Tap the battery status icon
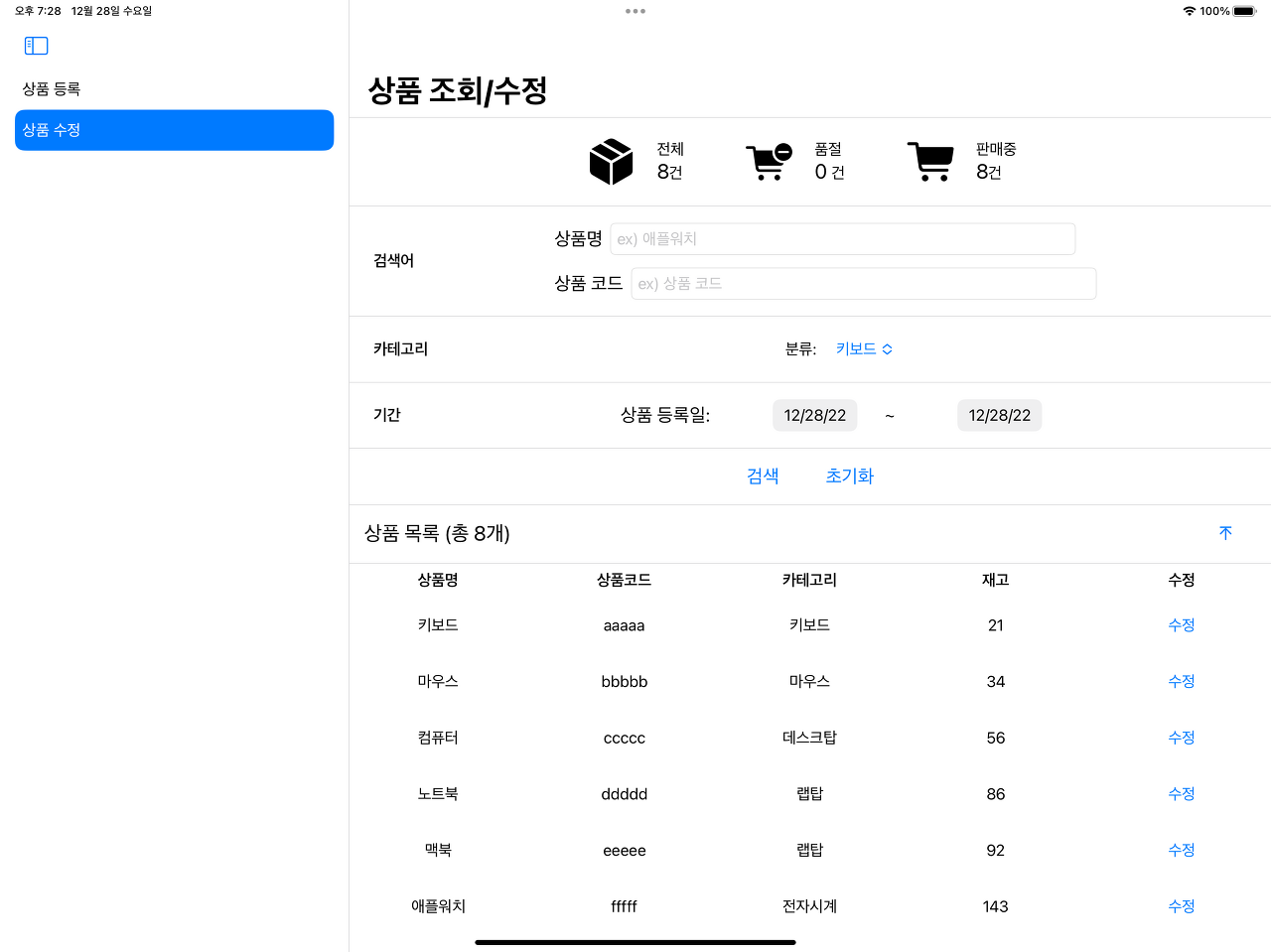 (1245, 11)
